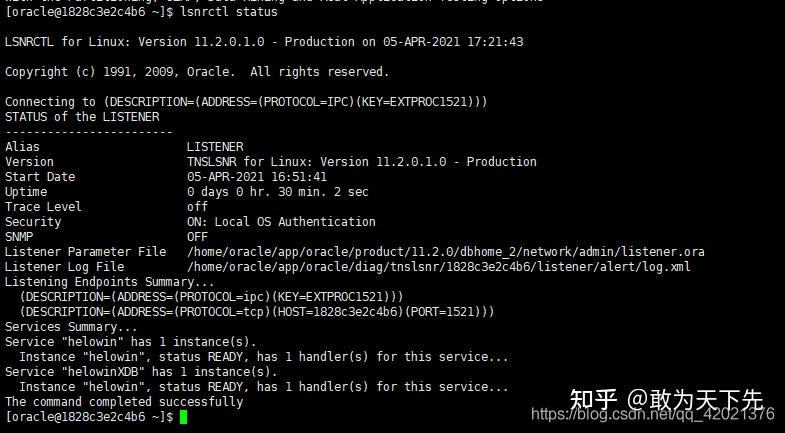Click the last oracle@1828c3e2c4b6 prompt

pyautogui.click(x=89, y=417)
